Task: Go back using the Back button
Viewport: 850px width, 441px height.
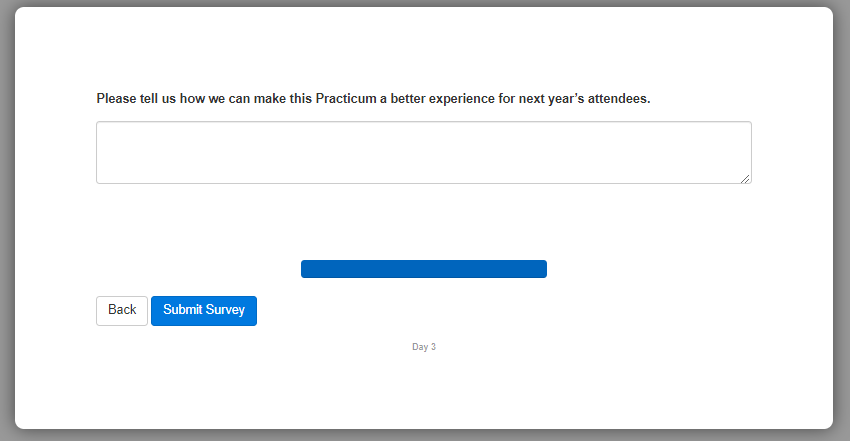Action: click(x=122, y=311)
